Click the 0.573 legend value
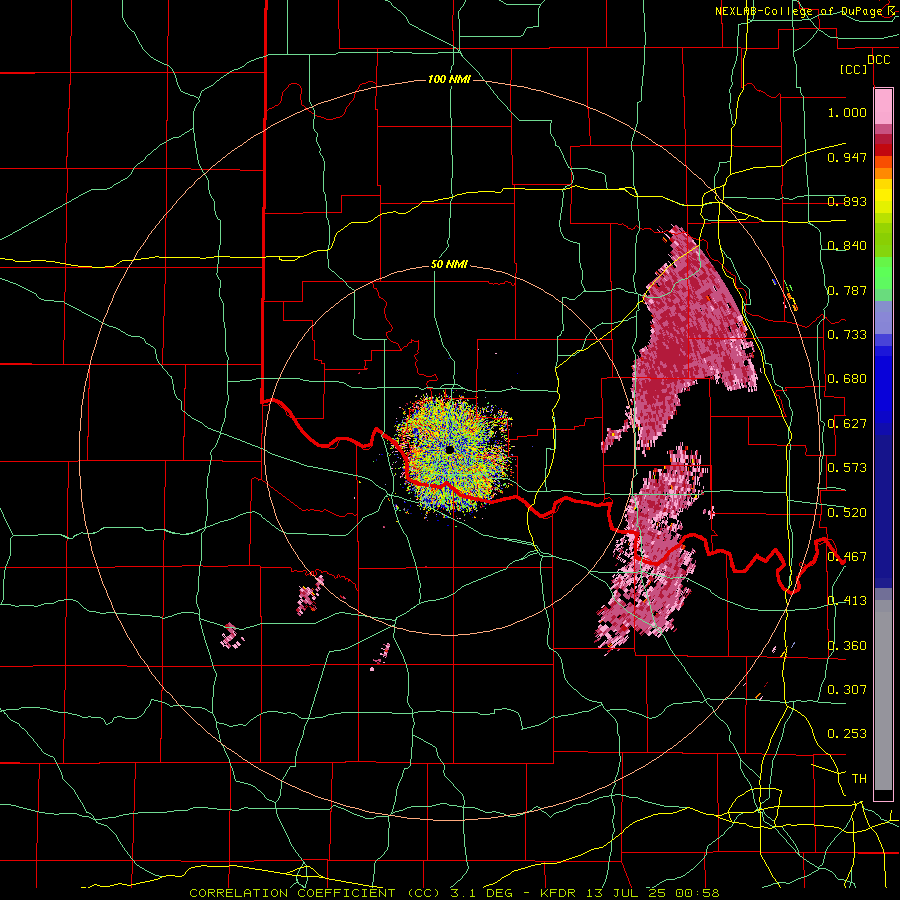The height and width of the screenshot is (900, 900). click(847, 468)
